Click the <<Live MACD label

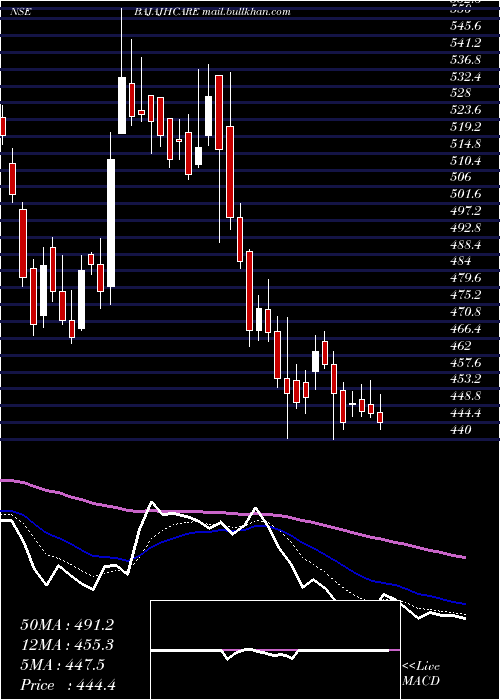pos(421,674)
